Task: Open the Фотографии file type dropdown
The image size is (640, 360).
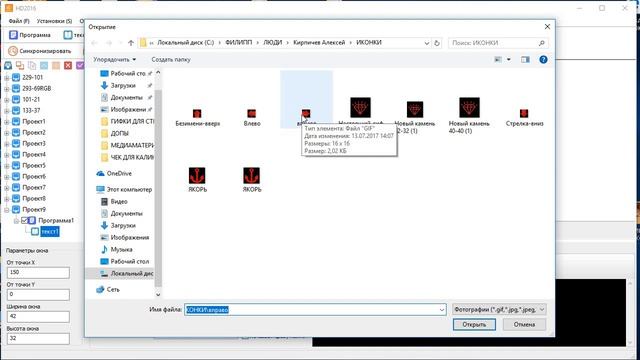Action: (x=499, y=310)
